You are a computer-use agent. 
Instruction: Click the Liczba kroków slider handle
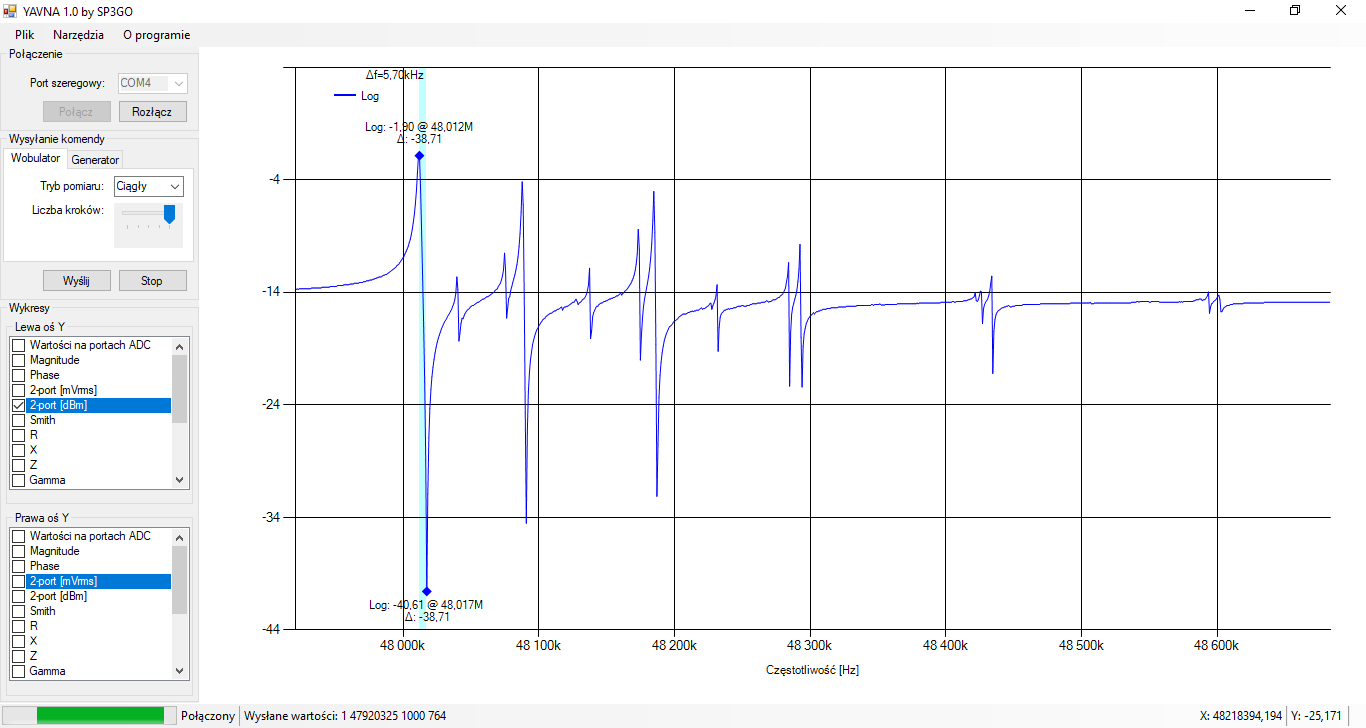coord(170,213)
